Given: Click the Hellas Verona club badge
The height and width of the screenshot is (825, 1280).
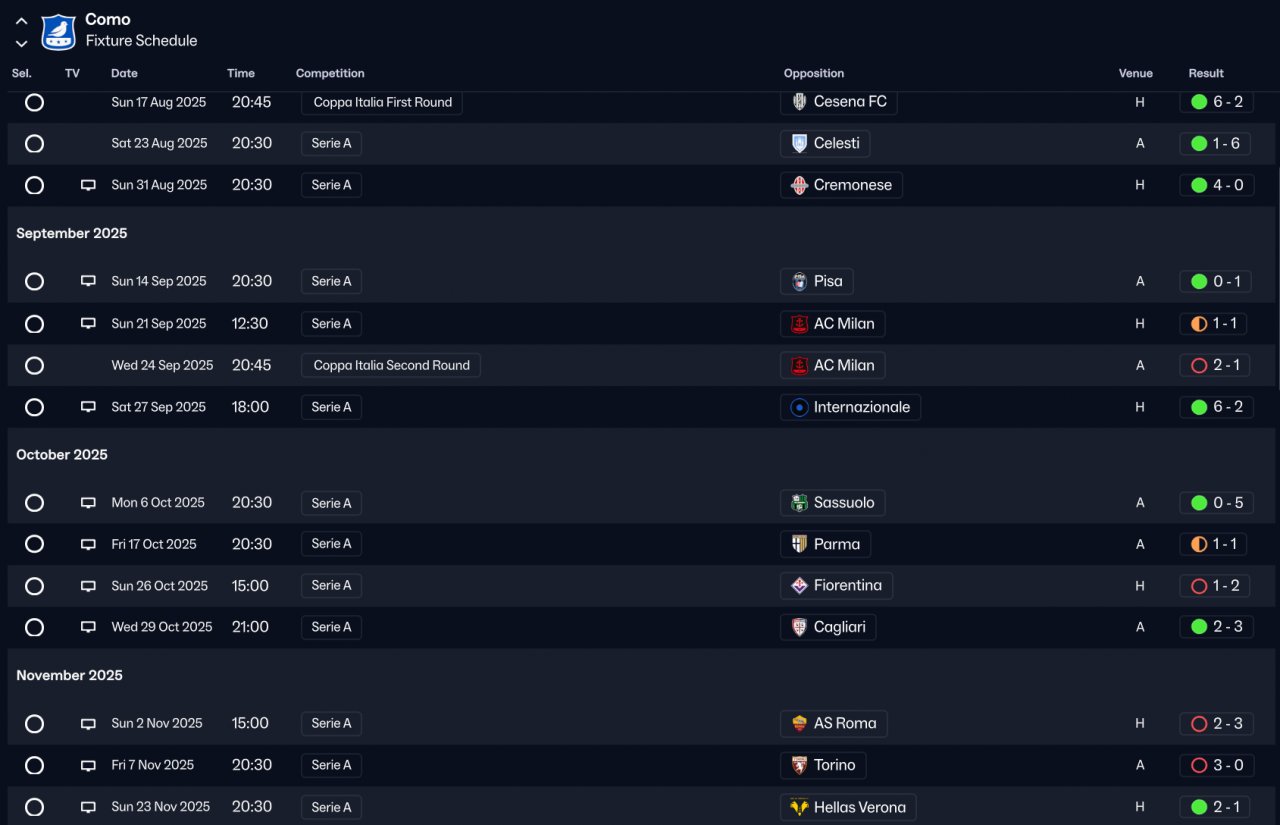Looking at the screenshot, I should point(799,807).
